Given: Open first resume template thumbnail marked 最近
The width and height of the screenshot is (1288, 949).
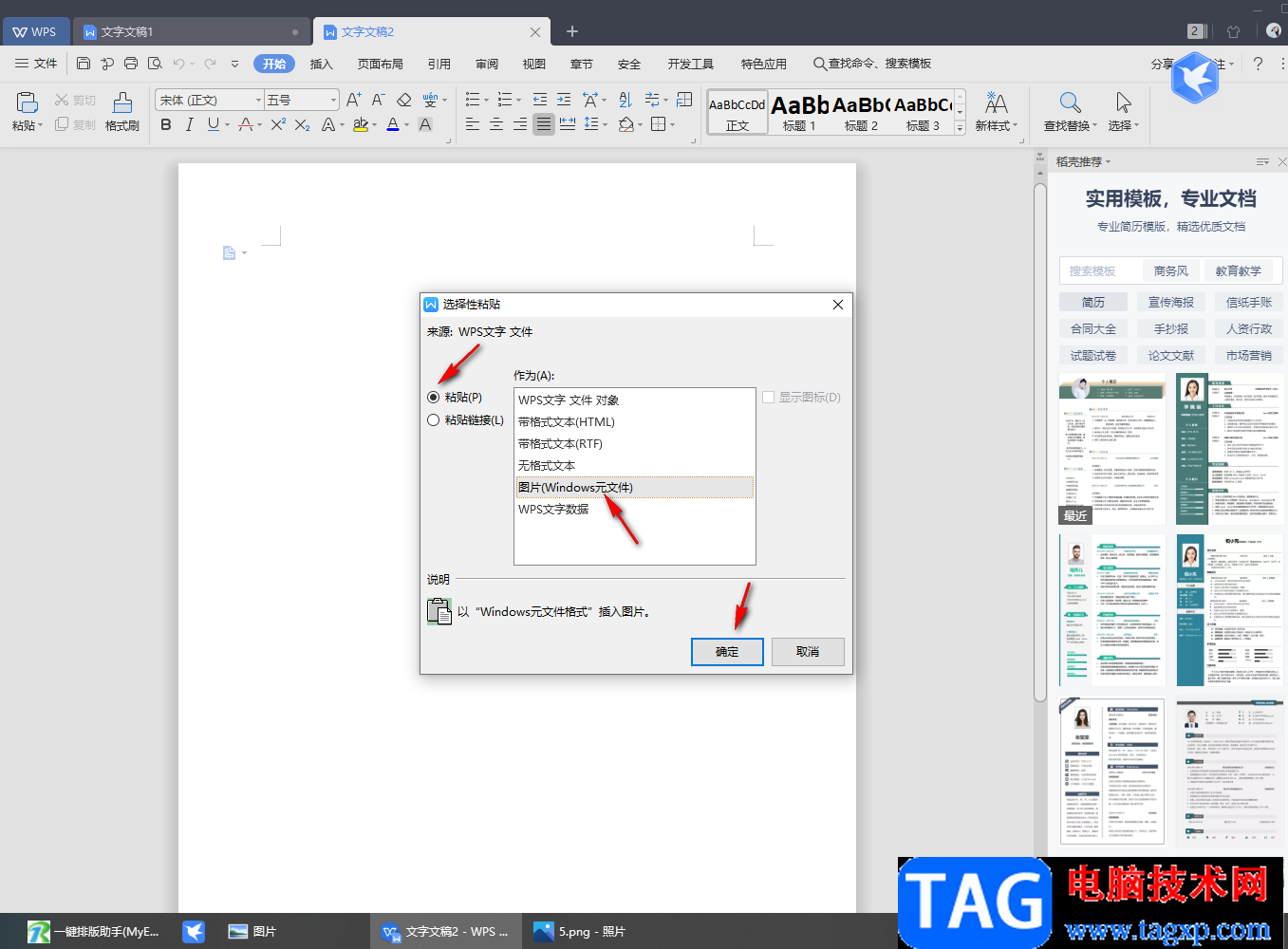Looking at the screenshot, I should pos(1112,449).
